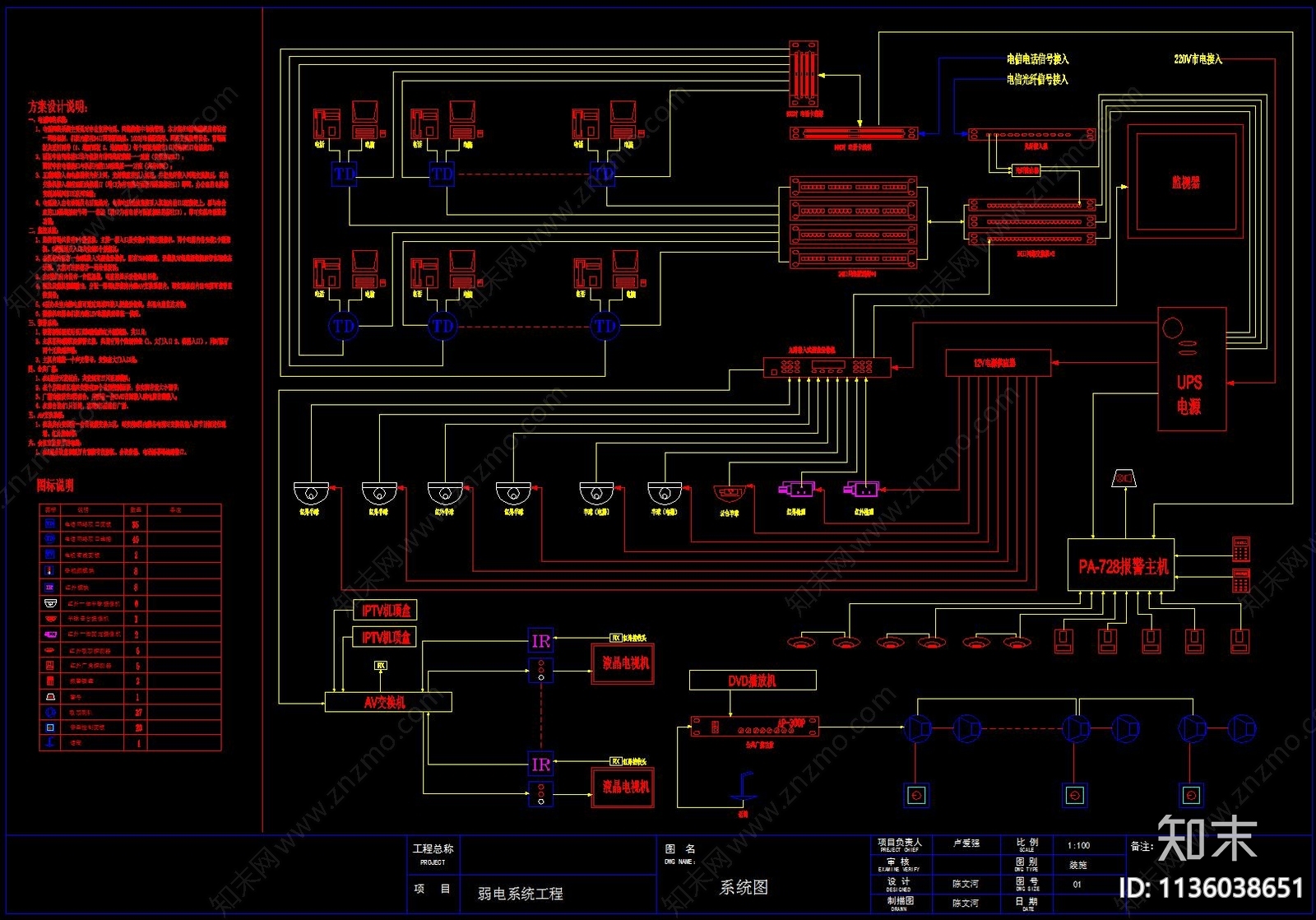The image size is (1316, 920).
Task: Select the 图标说明 legend heading
Action: pos(56,486)
